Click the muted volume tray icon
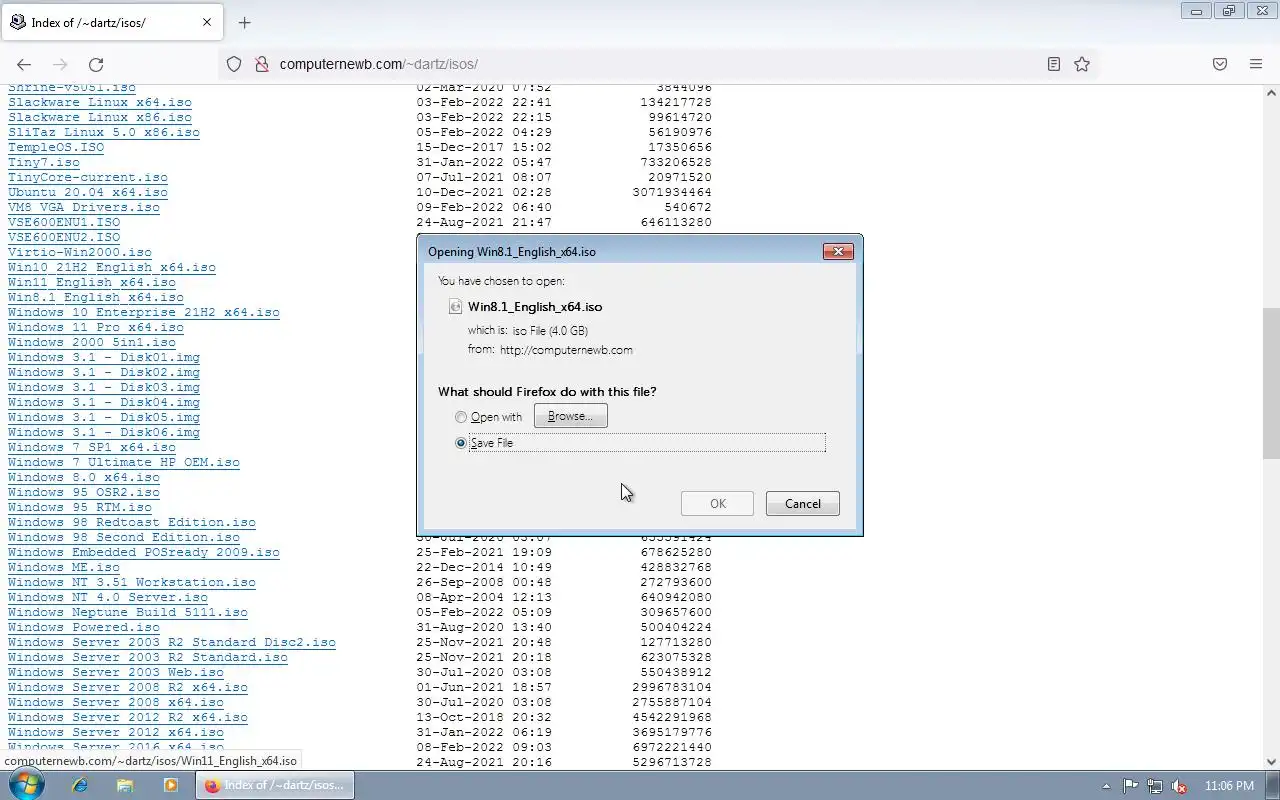The width and height of the screenshot is (1280, 800). pos(1180,786)
